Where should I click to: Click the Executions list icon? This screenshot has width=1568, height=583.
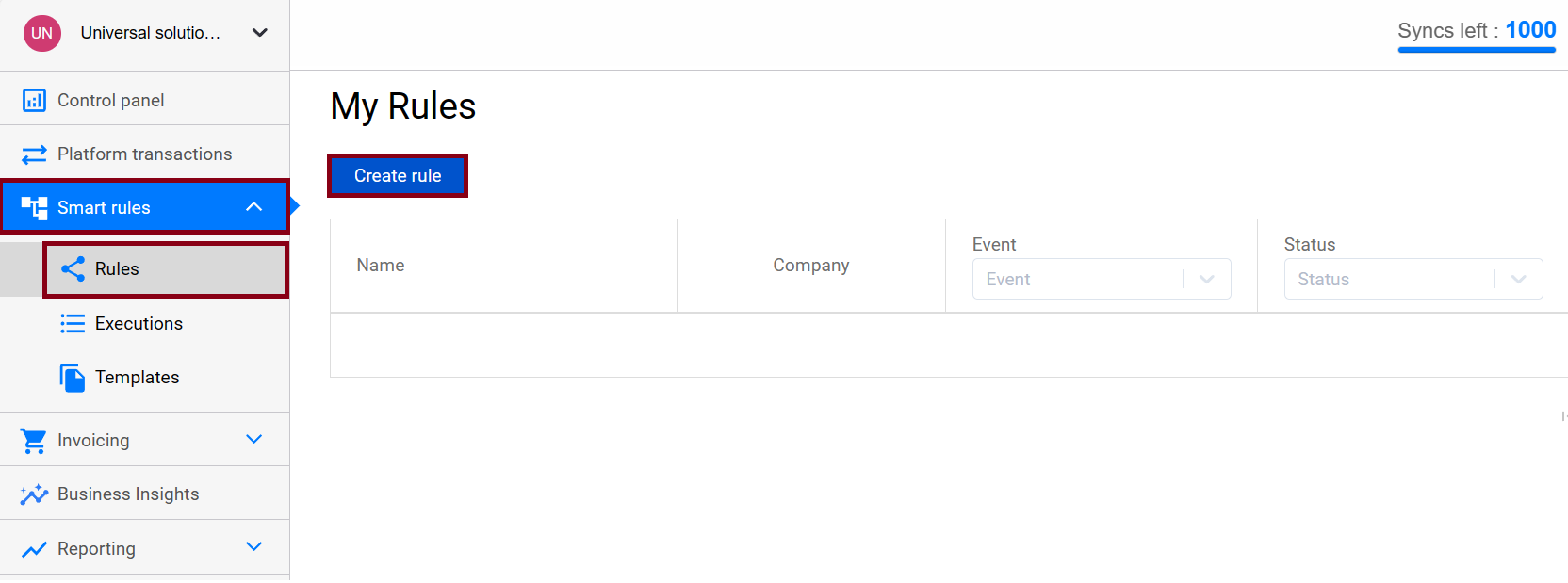[73, 323]
